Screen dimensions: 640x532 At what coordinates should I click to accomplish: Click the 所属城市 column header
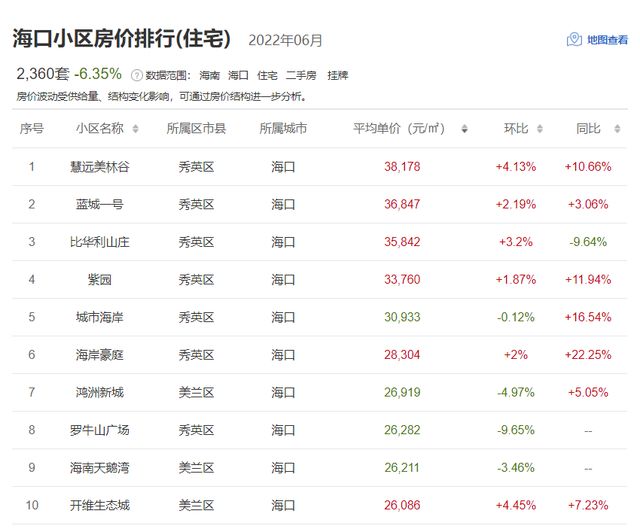point(283,129)
